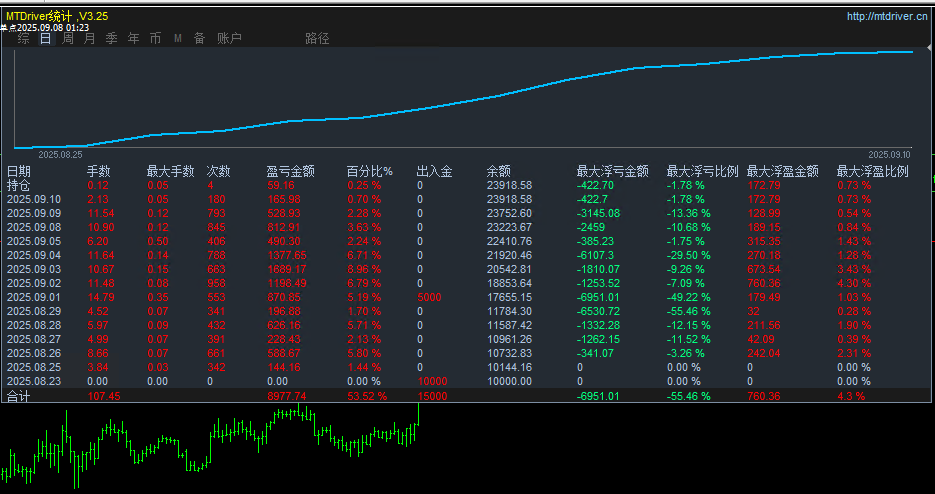The image size is (935, 494).
Task: Click the 10000 deposit on 2025.08.23
Action: (x=432, y=381)
